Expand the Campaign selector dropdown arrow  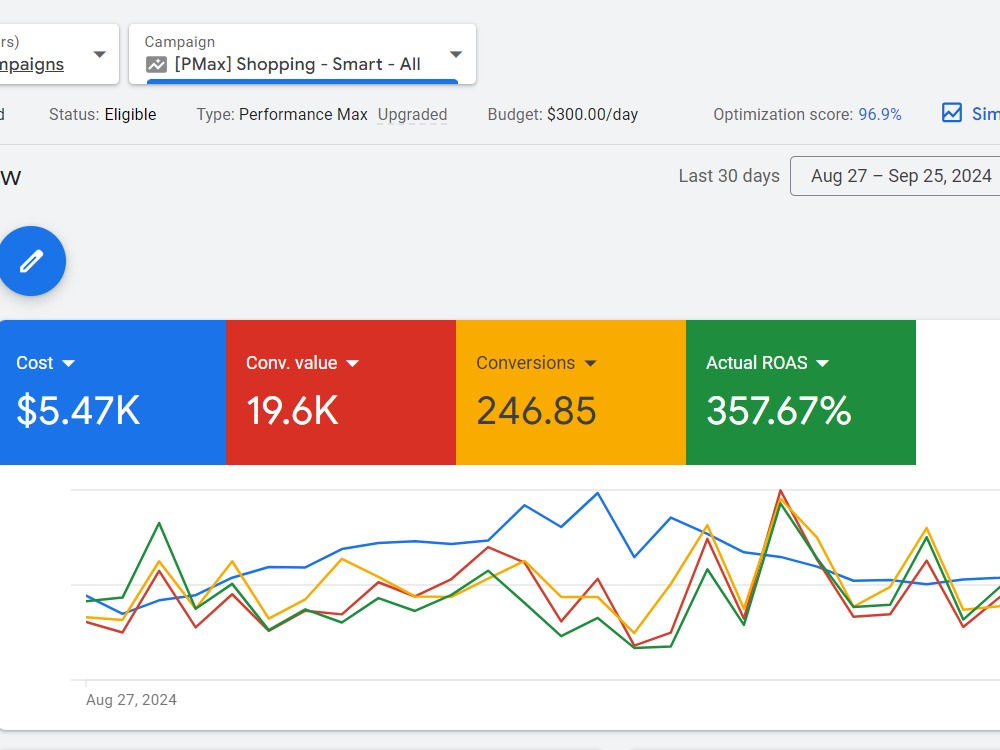click(455, 54)
